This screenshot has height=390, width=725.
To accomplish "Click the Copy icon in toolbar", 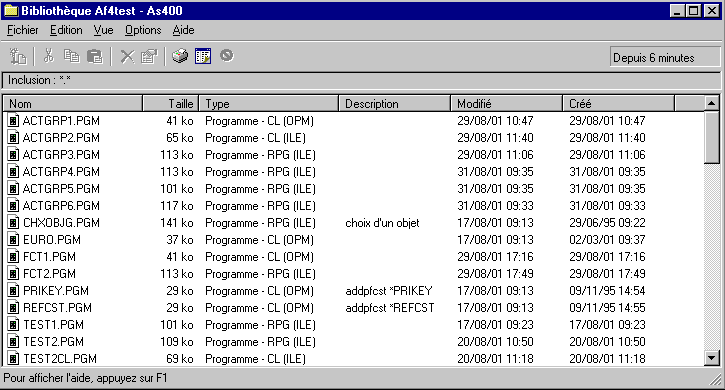I will pos(72,56).
